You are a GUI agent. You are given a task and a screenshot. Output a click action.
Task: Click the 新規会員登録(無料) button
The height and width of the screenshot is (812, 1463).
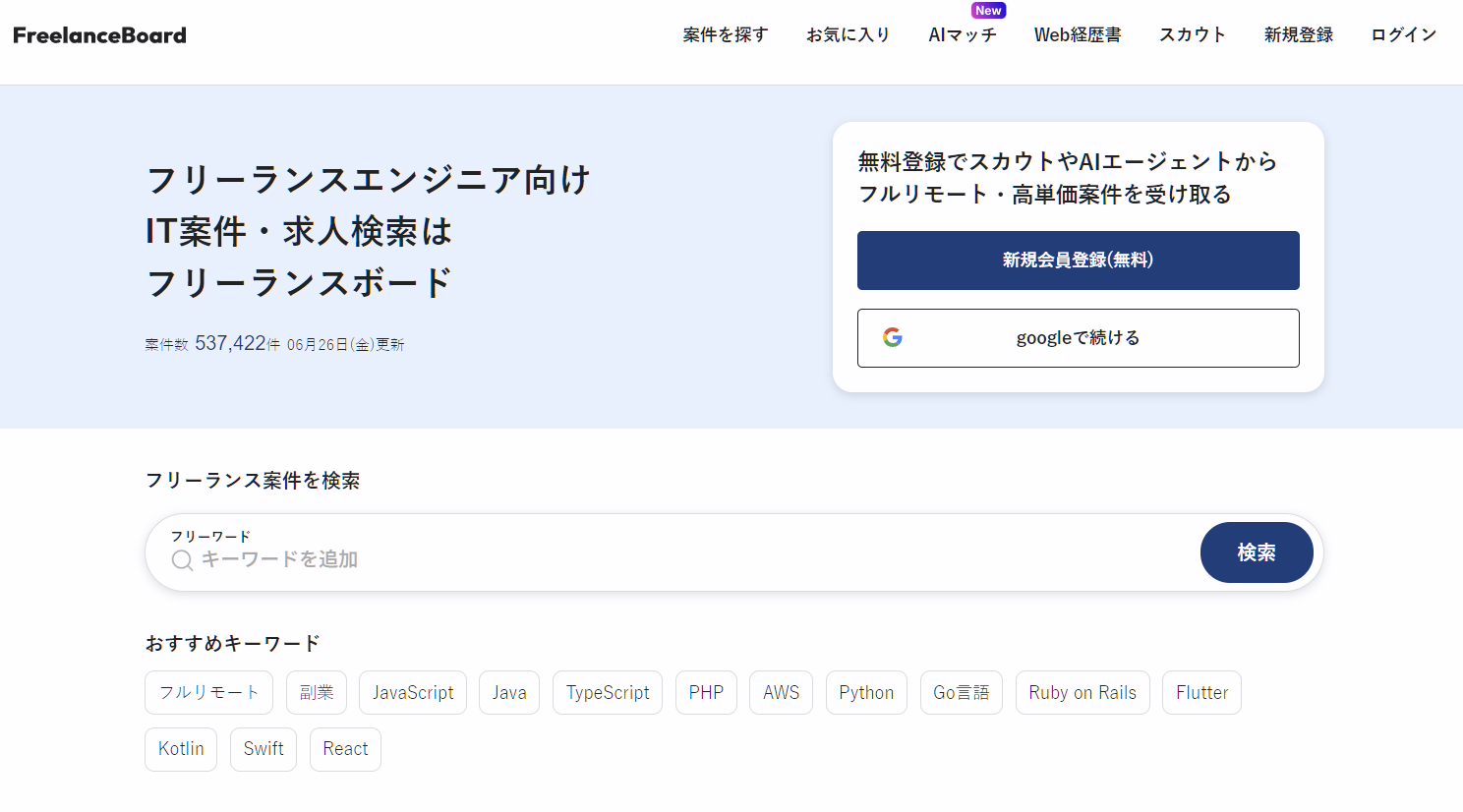[x=1079, y=261]
